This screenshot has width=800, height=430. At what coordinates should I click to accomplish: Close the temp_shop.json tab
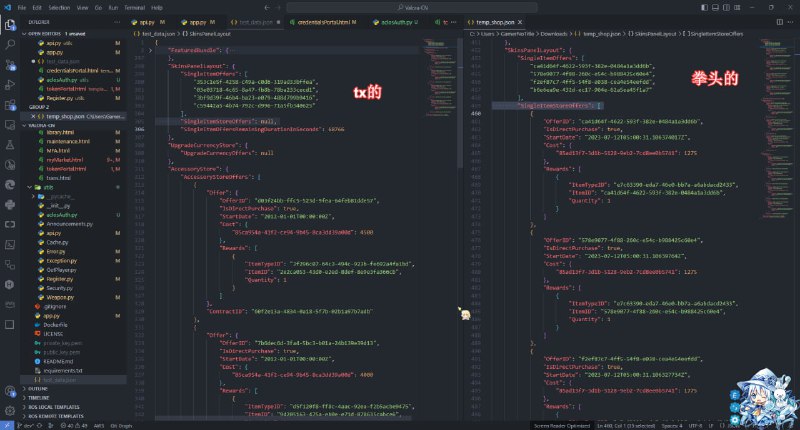click(x=520, y=22)
